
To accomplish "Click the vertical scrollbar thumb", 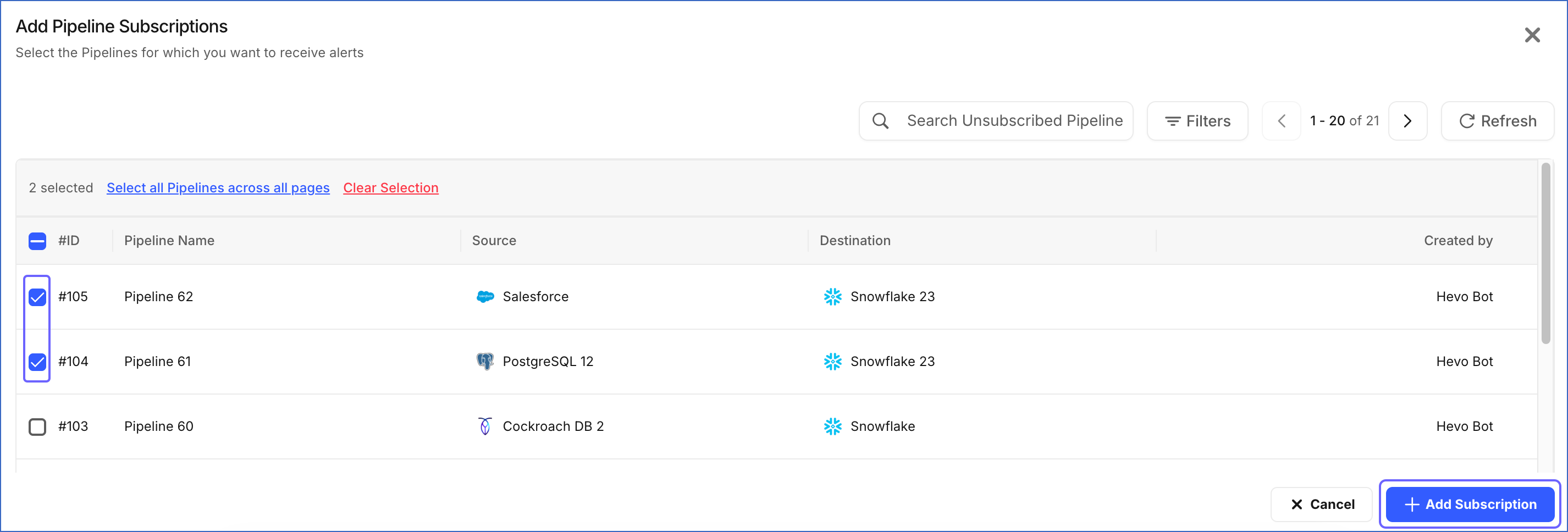I will tap(1545, 253).
